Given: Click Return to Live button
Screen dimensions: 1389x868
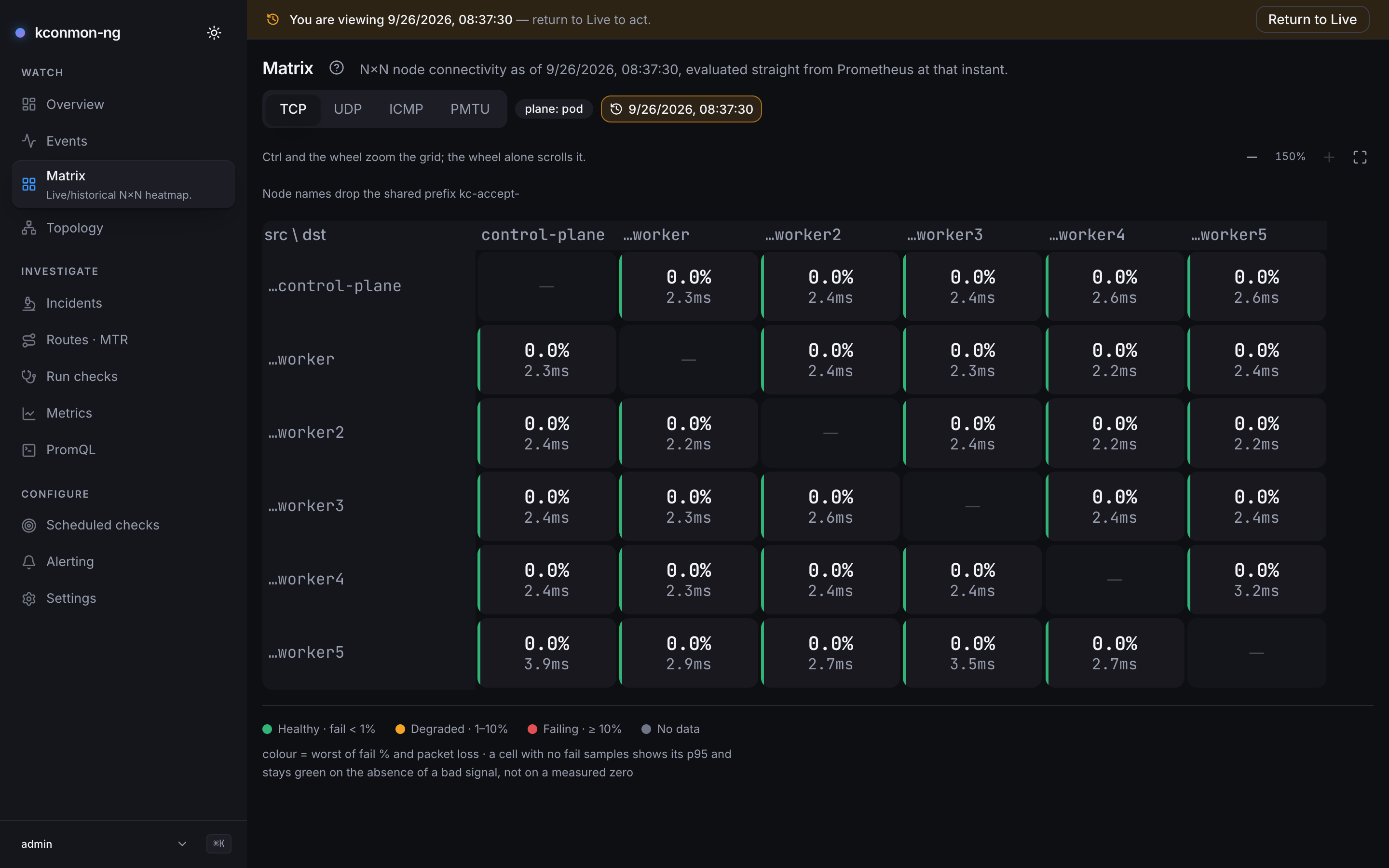Looking at the screenshot, I should click(x=1312, y=19).
